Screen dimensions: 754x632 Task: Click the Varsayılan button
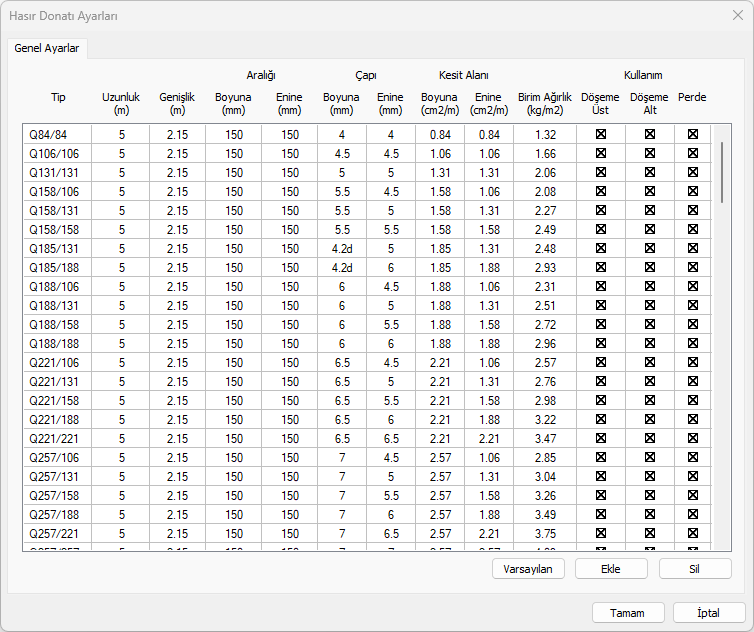pyautogui.click(x=529, y=568)
